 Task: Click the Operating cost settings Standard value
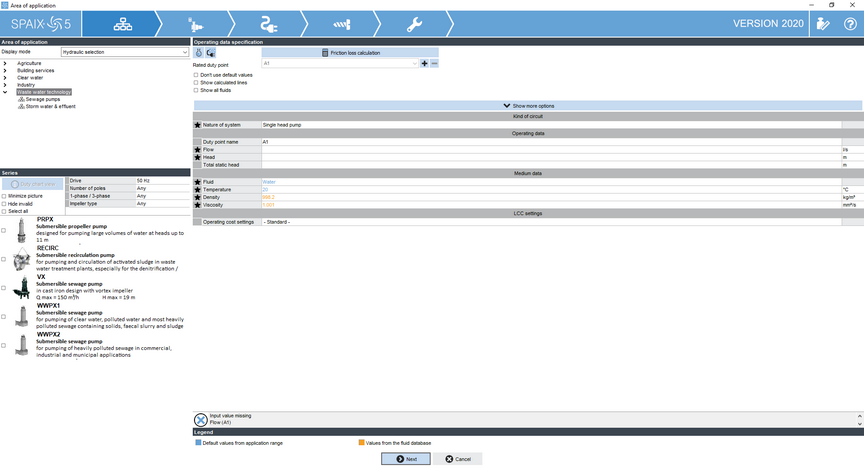pyautogui.click(x=551, y=222)
